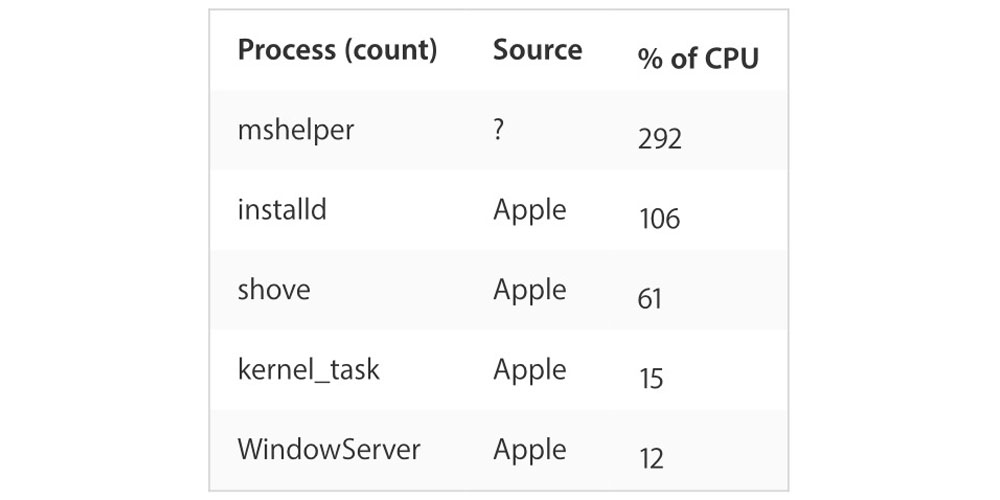Click the percent symbol in the header

coord(651,58)
